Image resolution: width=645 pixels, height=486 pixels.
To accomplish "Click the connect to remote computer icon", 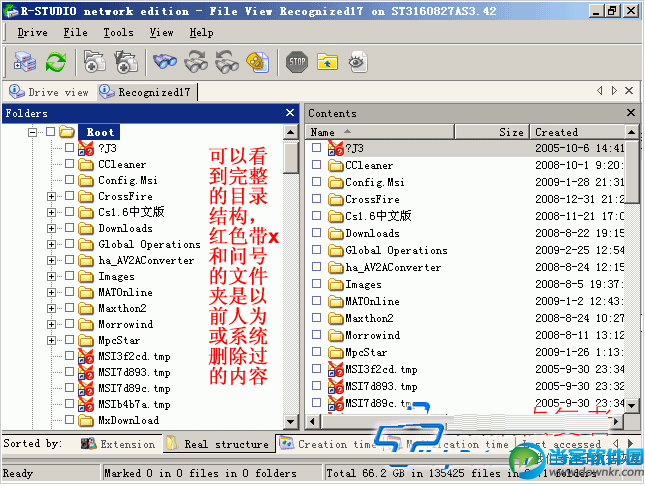I will point(25,62).
